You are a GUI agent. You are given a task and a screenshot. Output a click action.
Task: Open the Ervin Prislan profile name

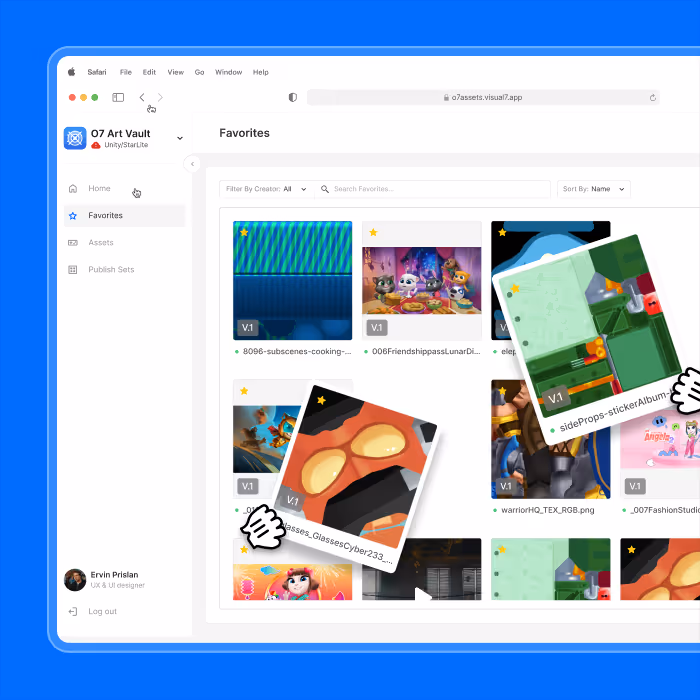[x=114, y=575]
